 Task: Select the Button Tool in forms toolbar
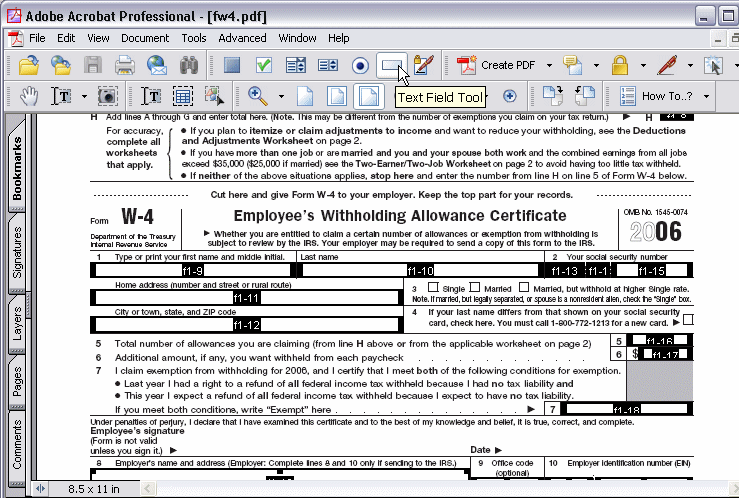tap(232, 65)
